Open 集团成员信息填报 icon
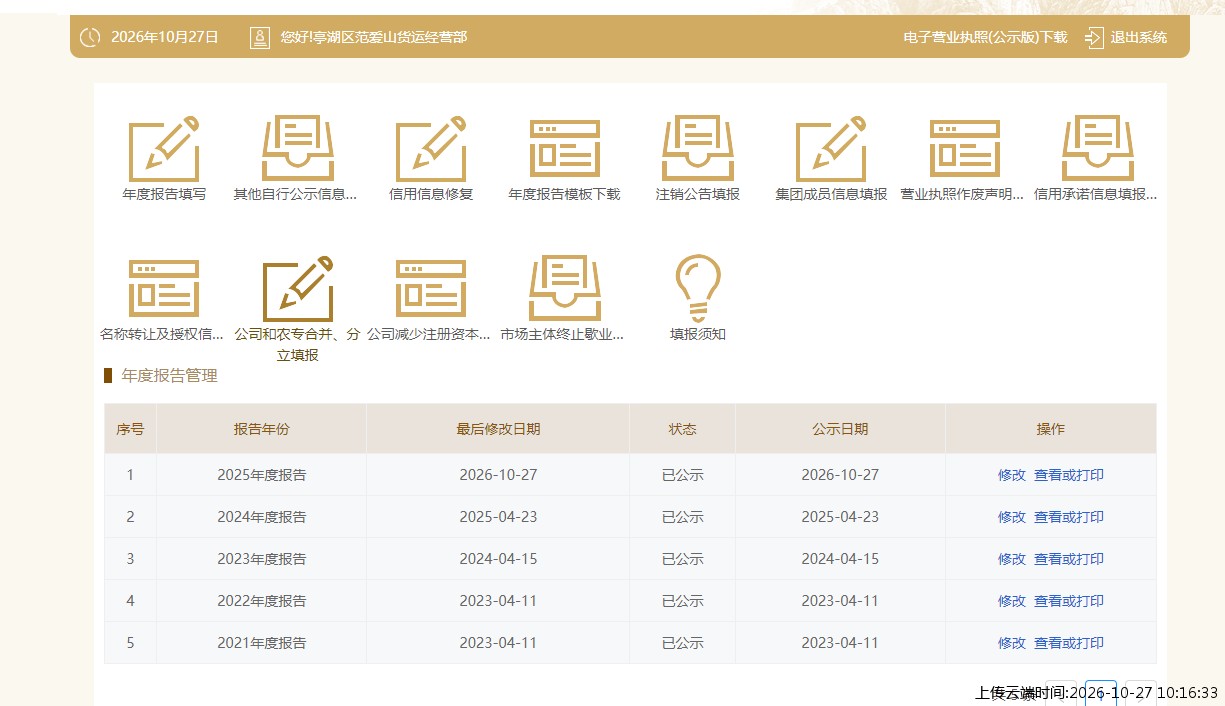Screen dimensions: 1225x706 (831, 149)
